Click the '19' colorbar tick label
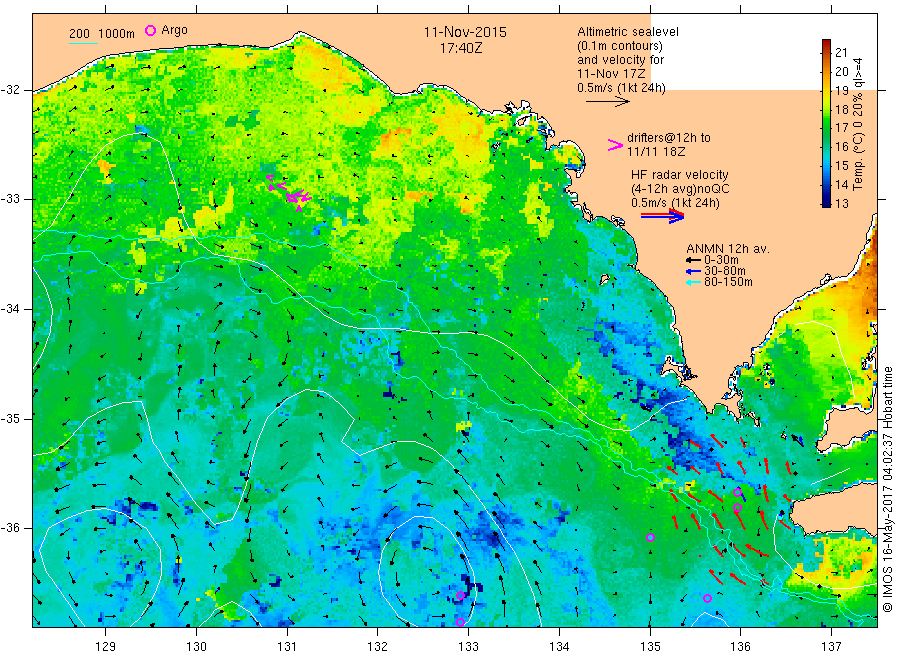 pyautogui.click(x=841, y=91)
